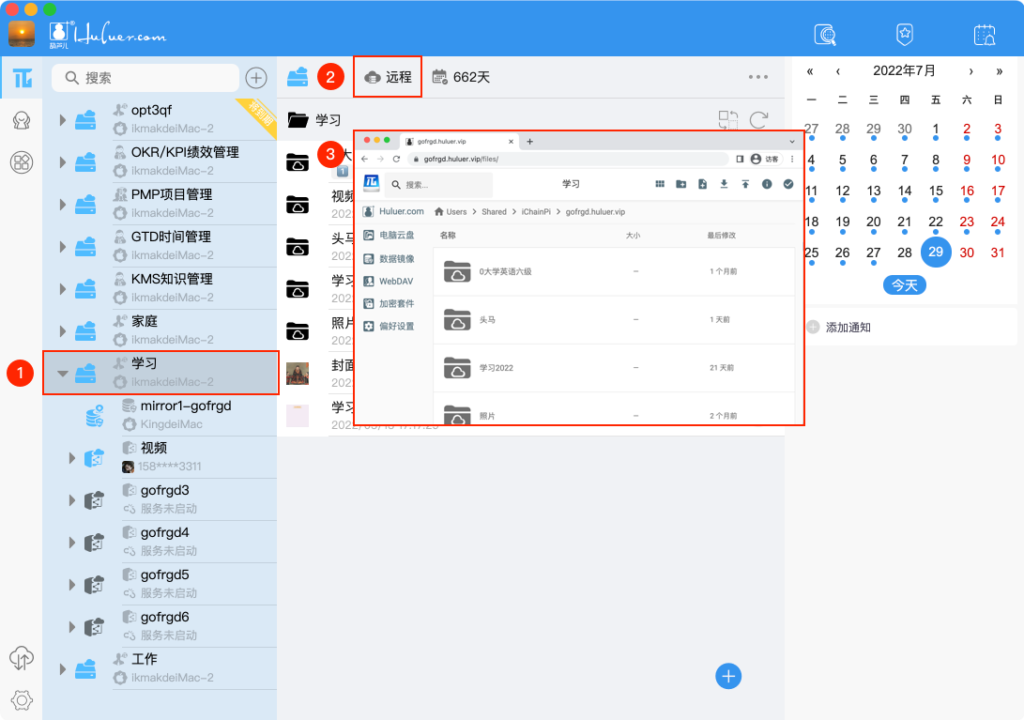Image resolution: width=1024 pixels, height=720 pixels.
Task: Click mirror1-gofrgd database icon
Action: tap(95, 416)
